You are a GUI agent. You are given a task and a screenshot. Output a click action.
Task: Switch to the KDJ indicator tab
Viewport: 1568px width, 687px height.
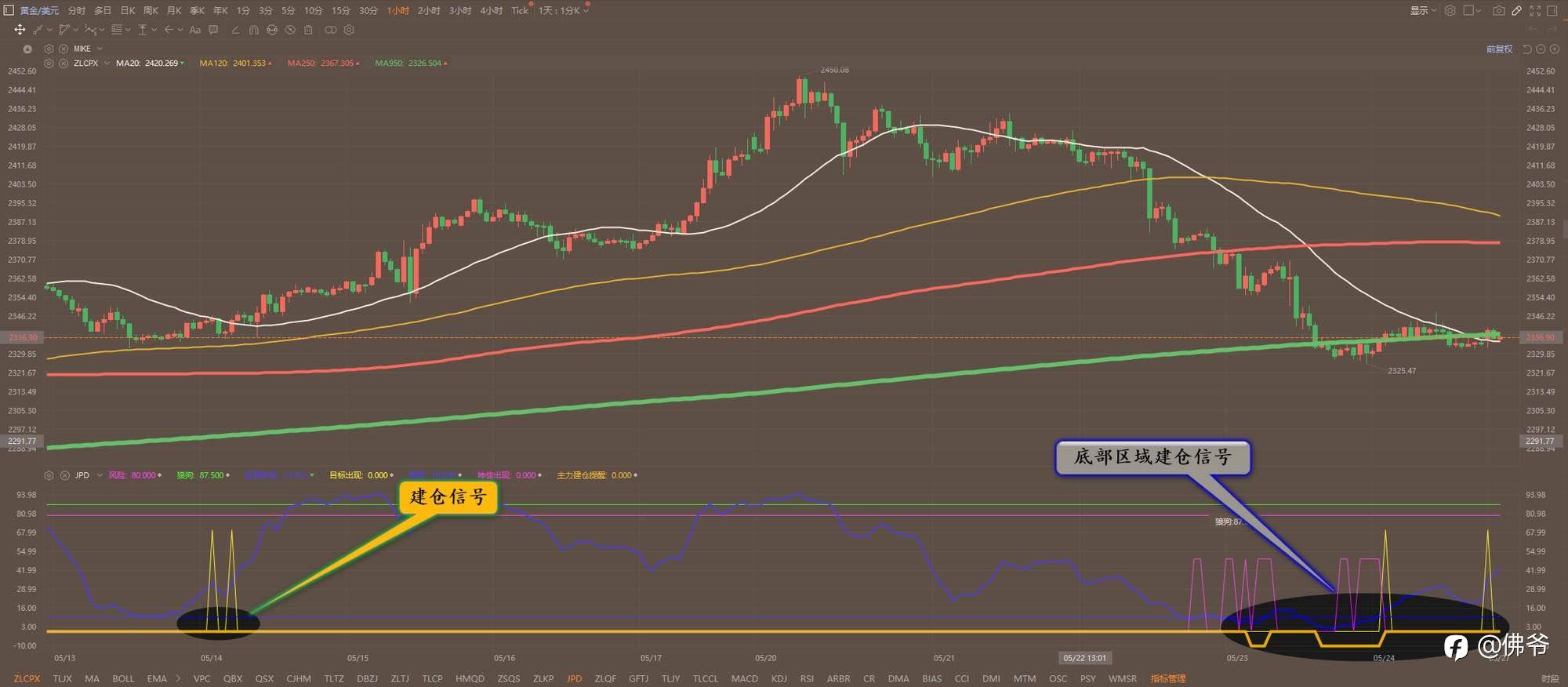pyautogui.click(x=779, y=678)
